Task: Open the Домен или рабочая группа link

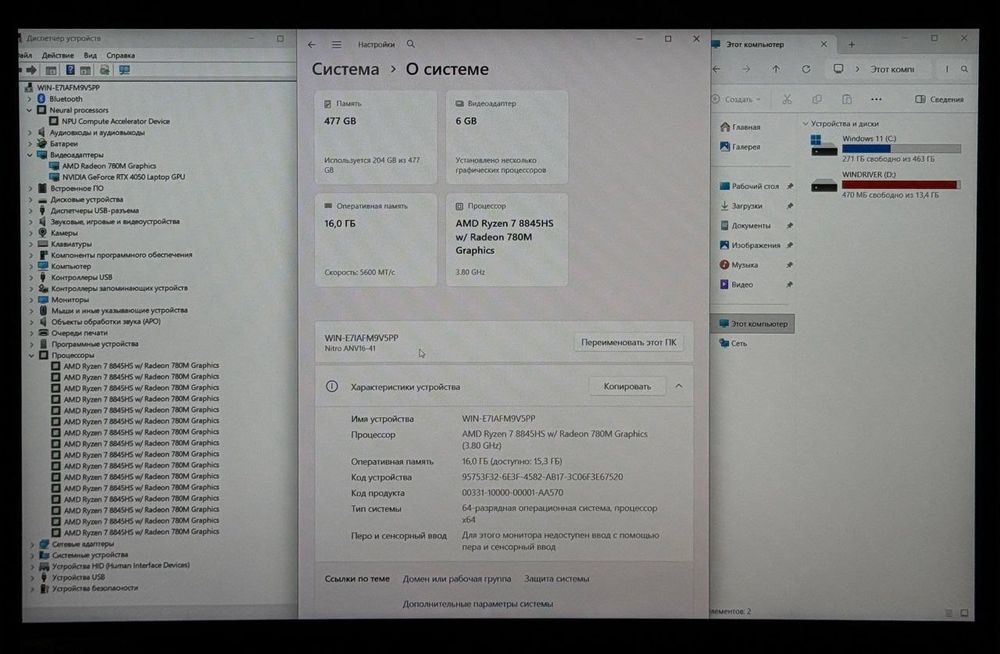Action: 457,579
